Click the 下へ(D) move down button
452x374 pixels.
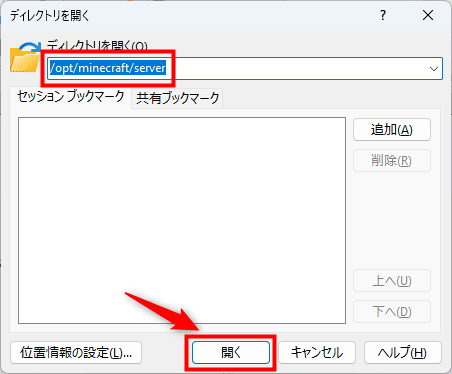pos(392,312)
